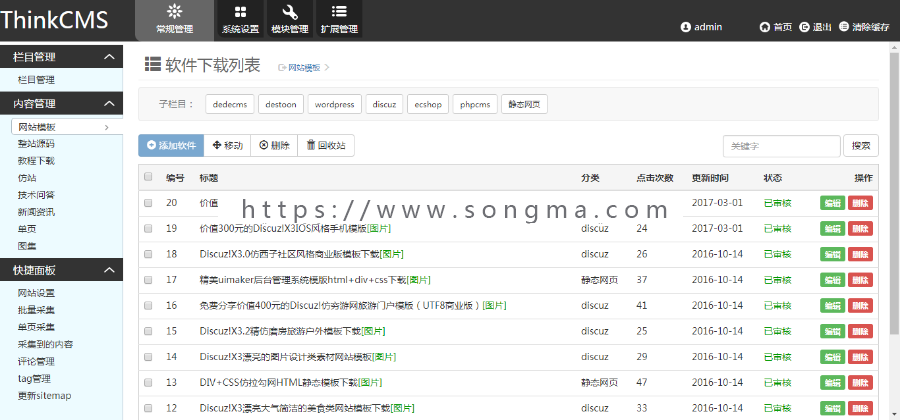Collapse the 内容管理 sidebar section
This screenshot has width=900, height=420.
click(108, 104)
